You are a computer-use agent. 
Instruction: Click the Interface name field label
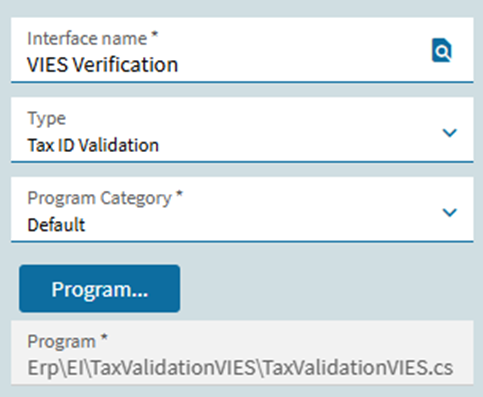(87, 38)
